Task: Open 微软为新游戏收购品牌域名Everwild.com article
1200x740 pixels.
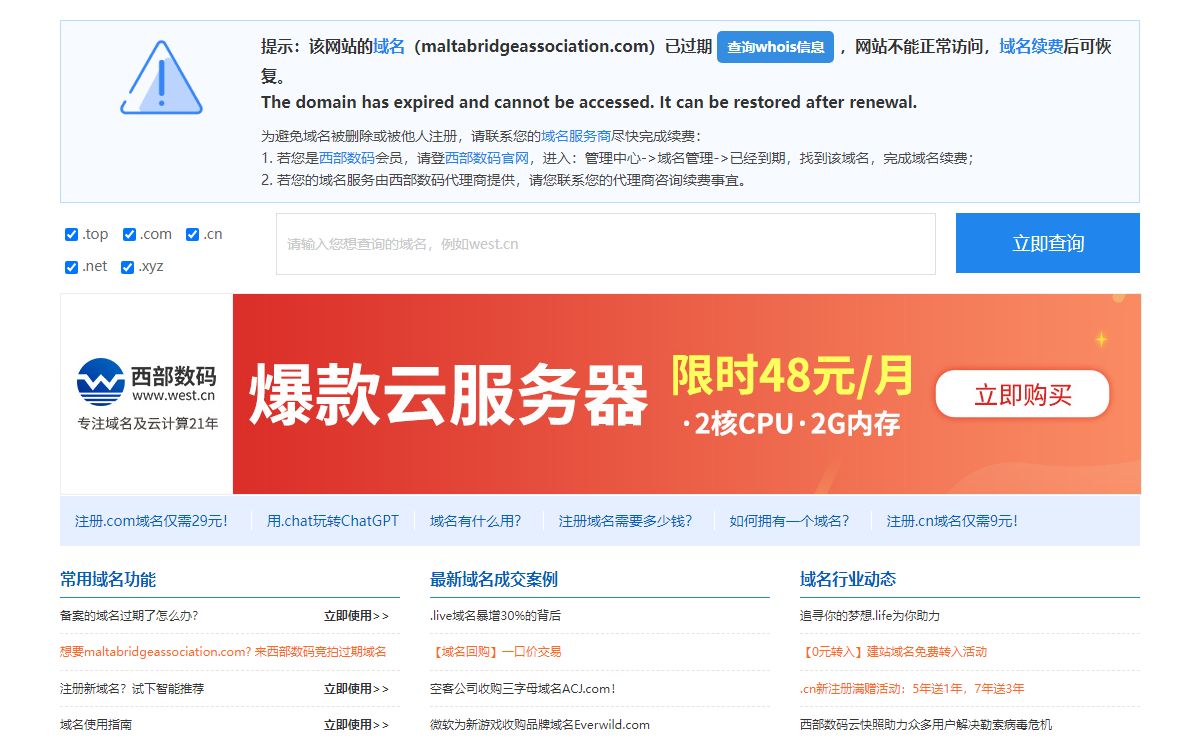Action: (x=540, y=724)
